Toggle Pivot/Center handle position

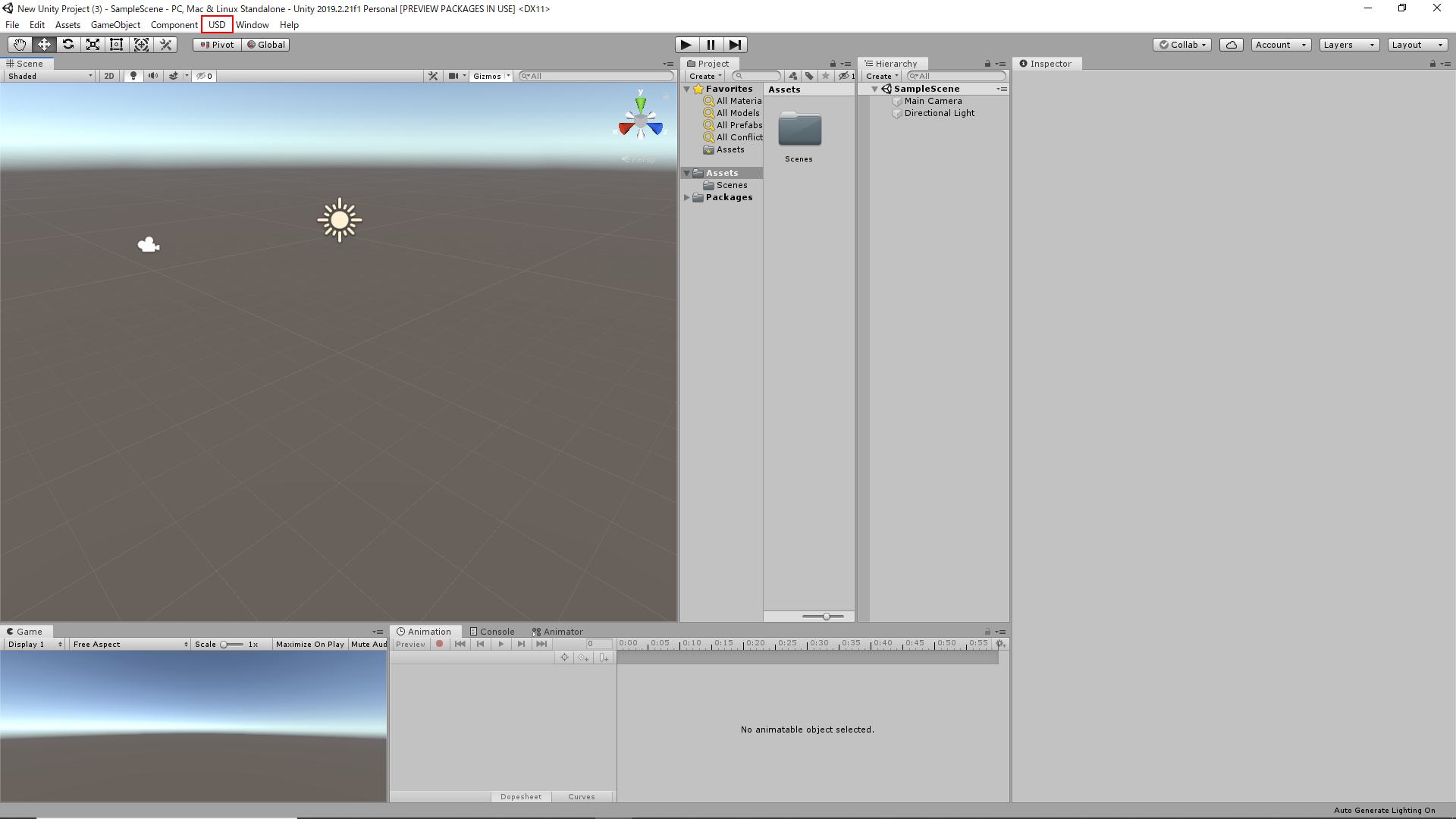(218, 45)
